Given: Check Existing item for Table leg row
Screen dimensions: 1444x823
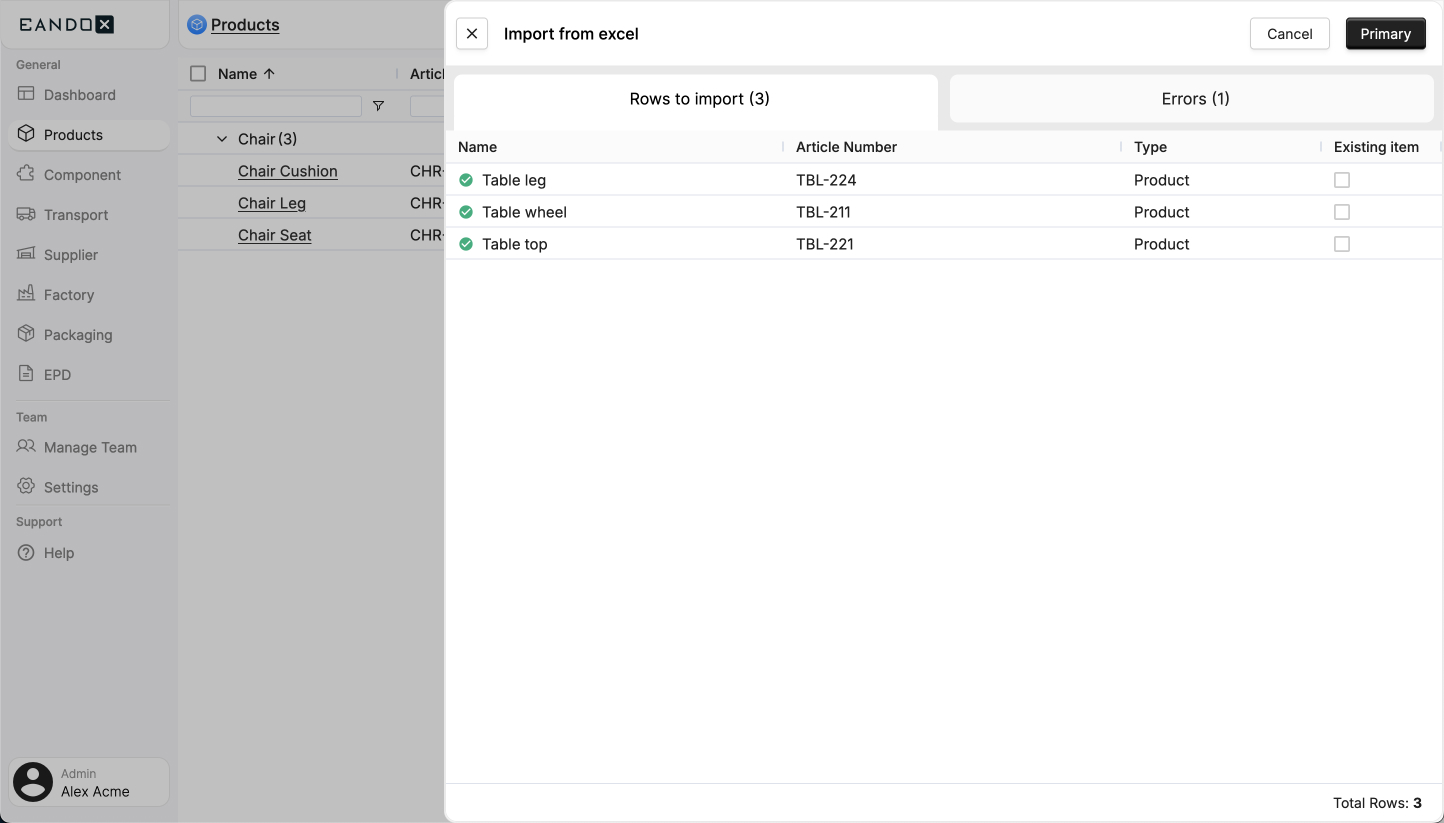Looking at the screenshot, I should (1341, 180).
